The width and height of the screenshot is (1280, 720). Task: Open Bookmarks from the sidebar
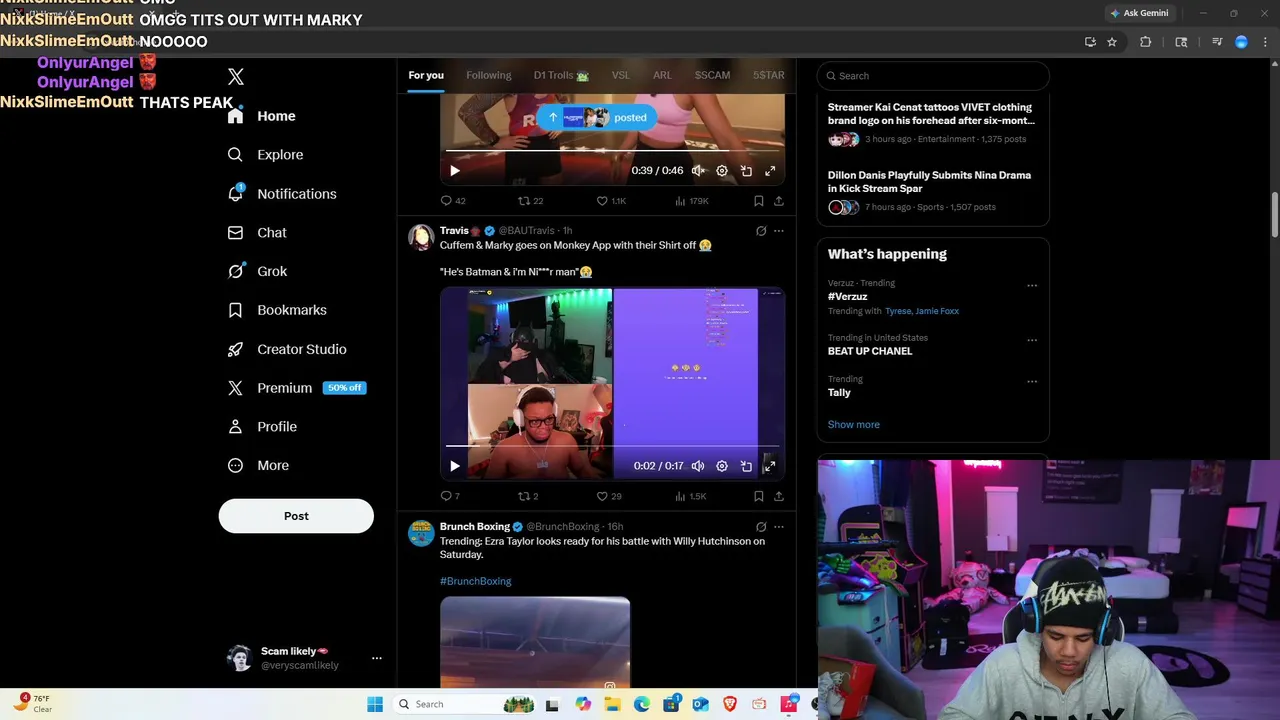[277, 310]
